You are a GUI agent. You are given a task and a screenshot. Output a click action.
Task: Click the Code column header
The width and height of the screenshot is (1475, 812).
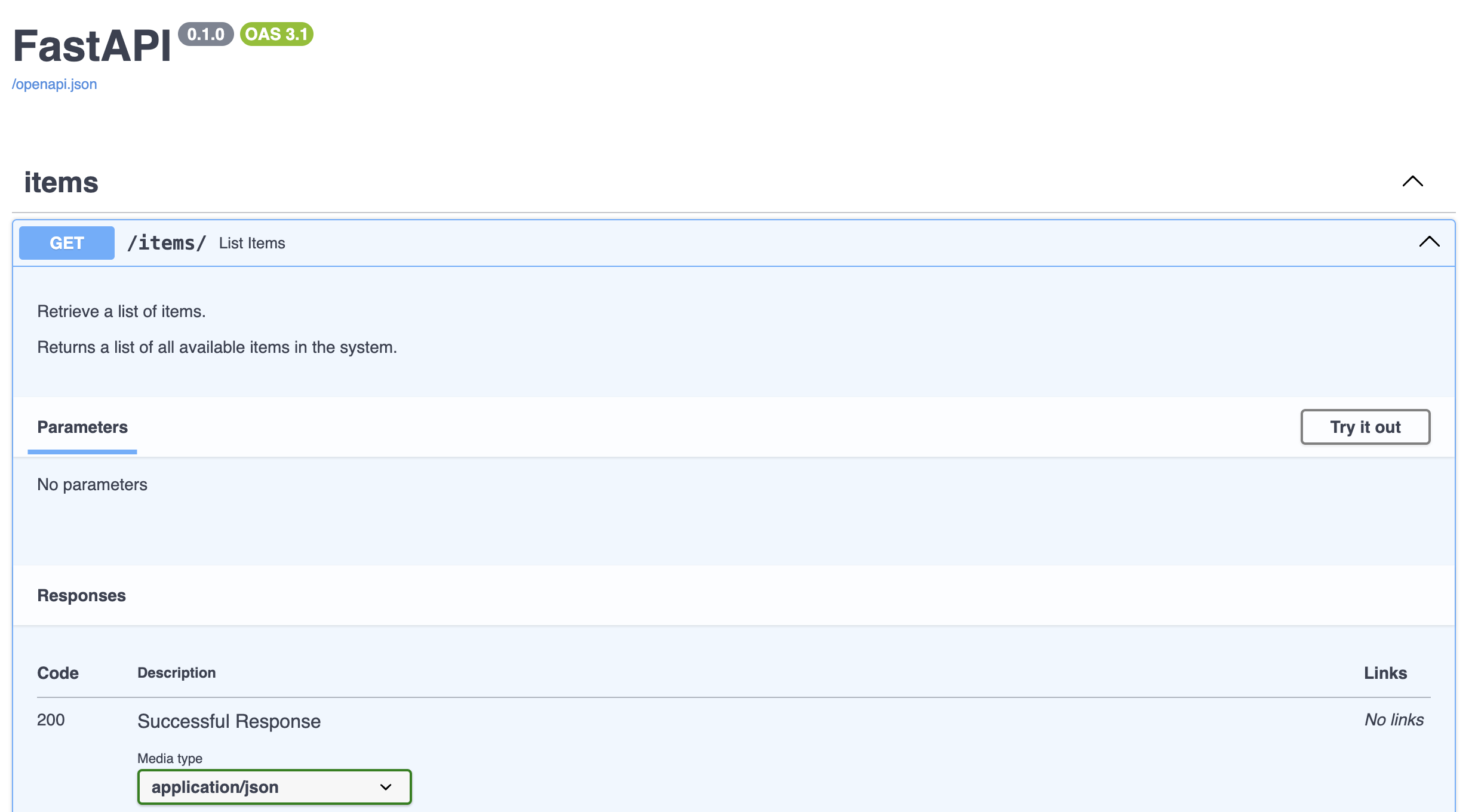tap(58, 673)
